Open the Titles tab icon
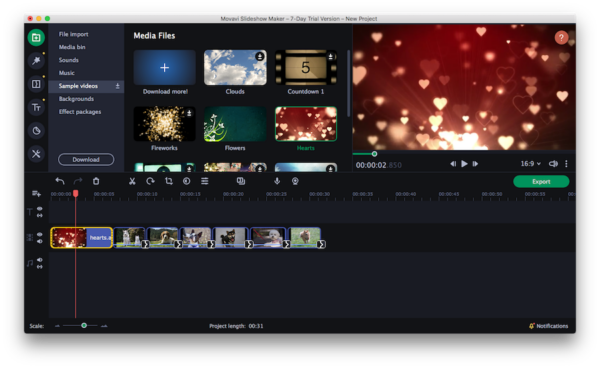The width and height of the screenshot is (600, 368). click(36, 107)
